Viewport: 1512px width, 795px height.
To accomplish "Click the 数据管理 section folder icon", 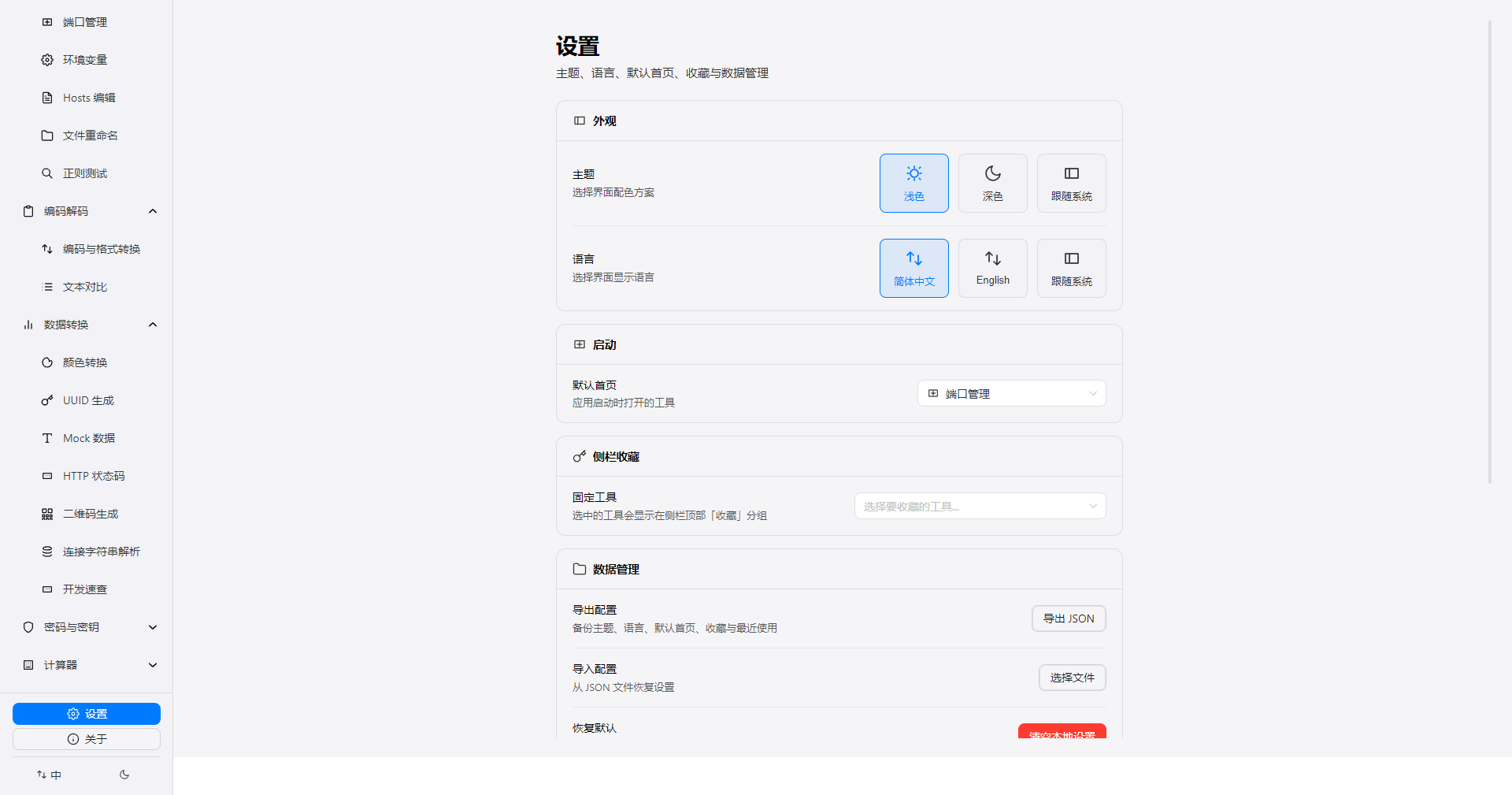I will [580, 569].
